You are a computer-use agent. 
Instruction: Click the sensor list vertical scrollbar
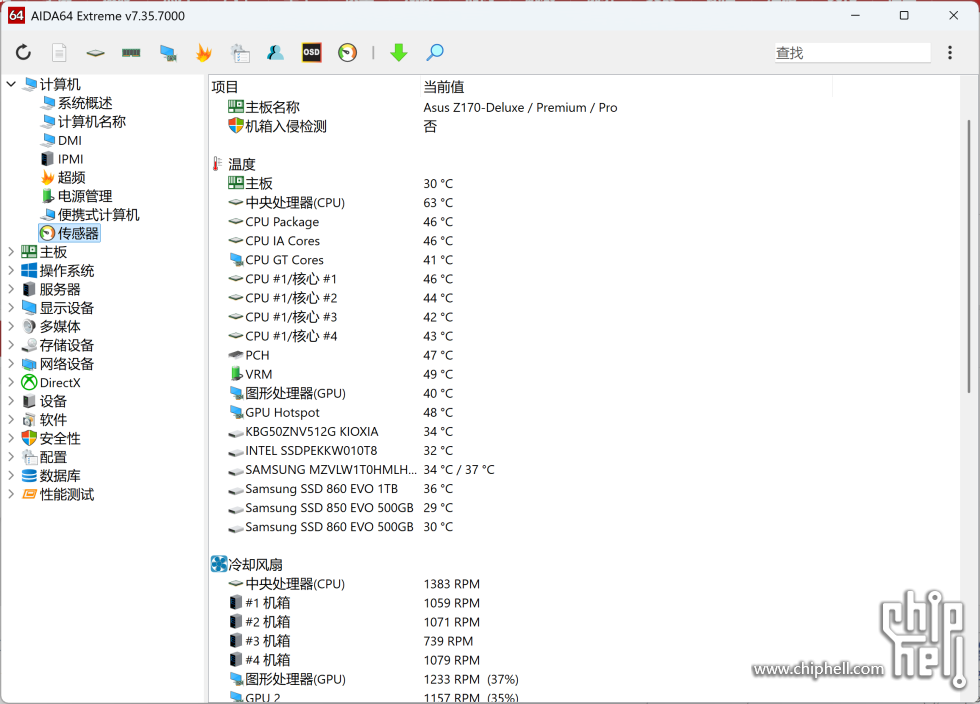tap(968, 256)
